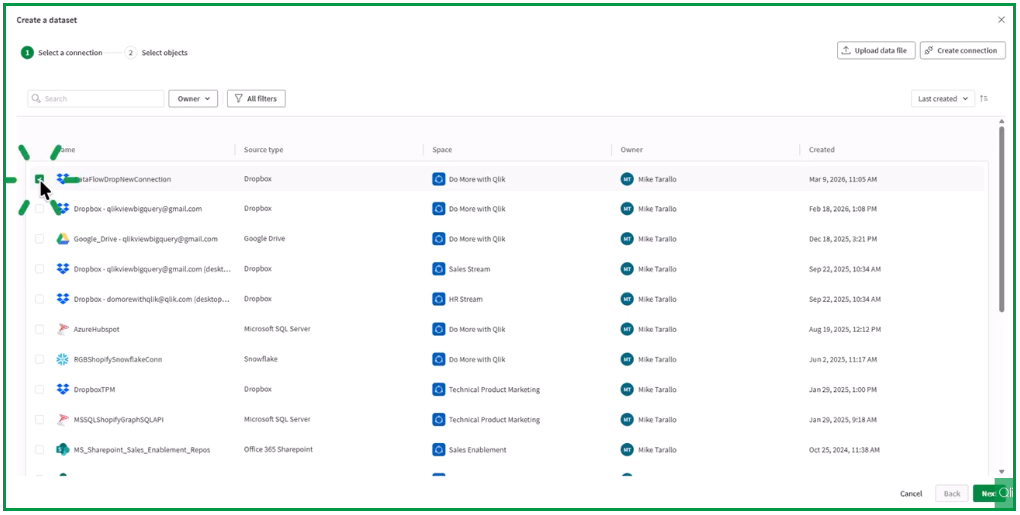Tick the checkbox for AzureHubspot

coord(40,329)
